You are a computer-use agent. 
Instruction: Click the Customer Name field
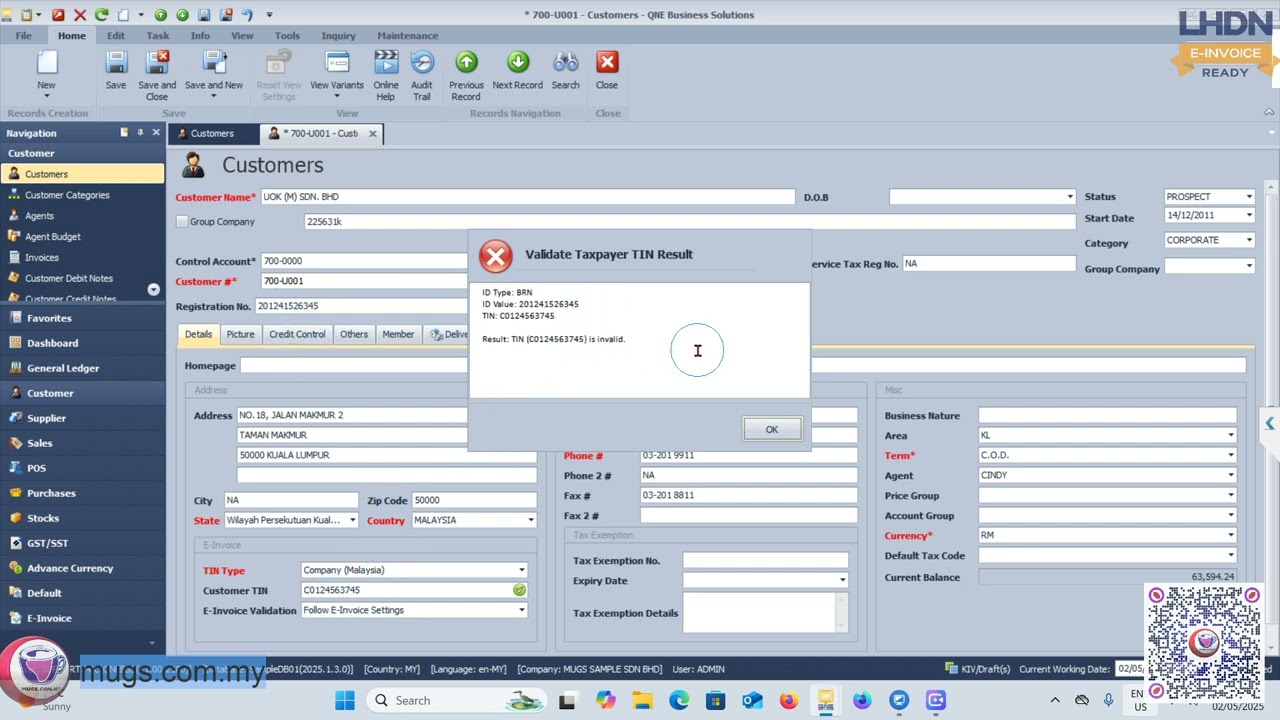(x=527, y=197)
